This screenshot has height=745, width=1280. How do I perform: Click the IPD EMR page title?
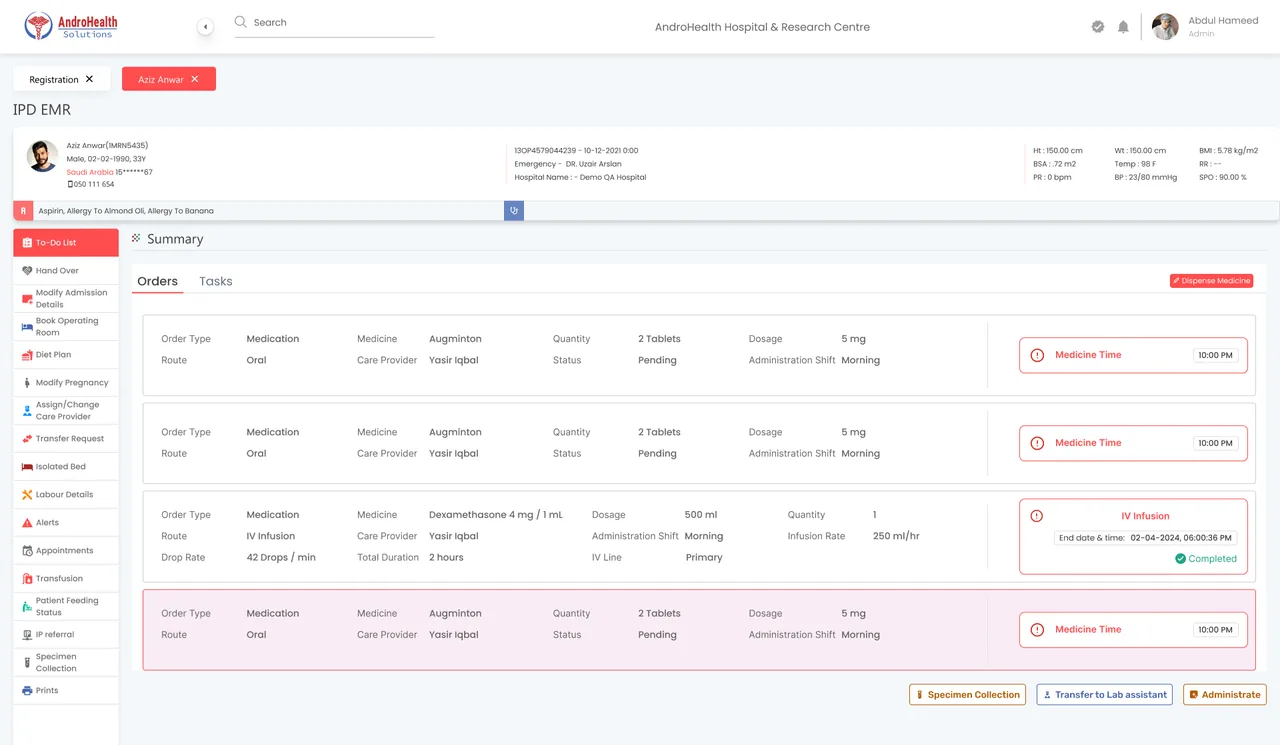click(42, 110)
